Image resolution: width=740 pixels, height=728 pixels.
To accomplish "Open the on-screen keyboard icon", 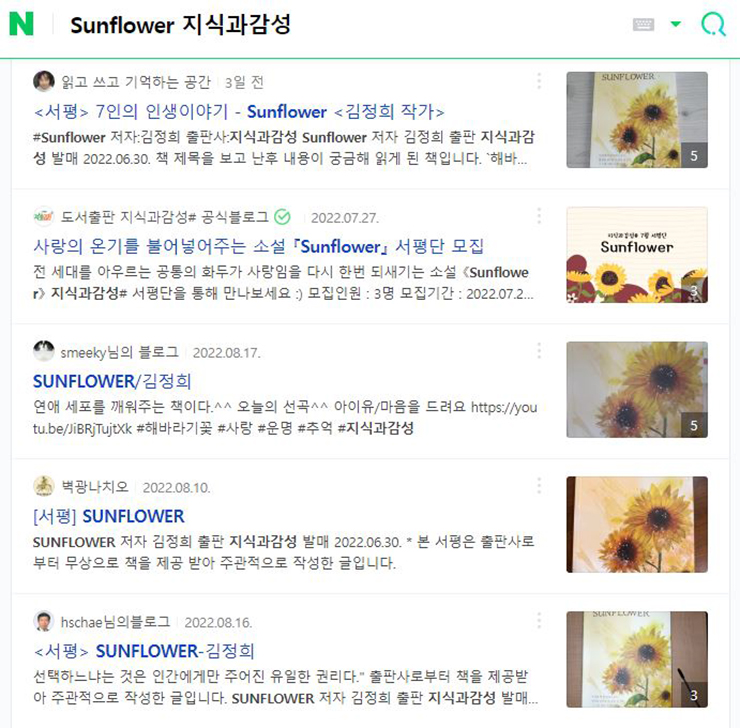I will [643, 24].
